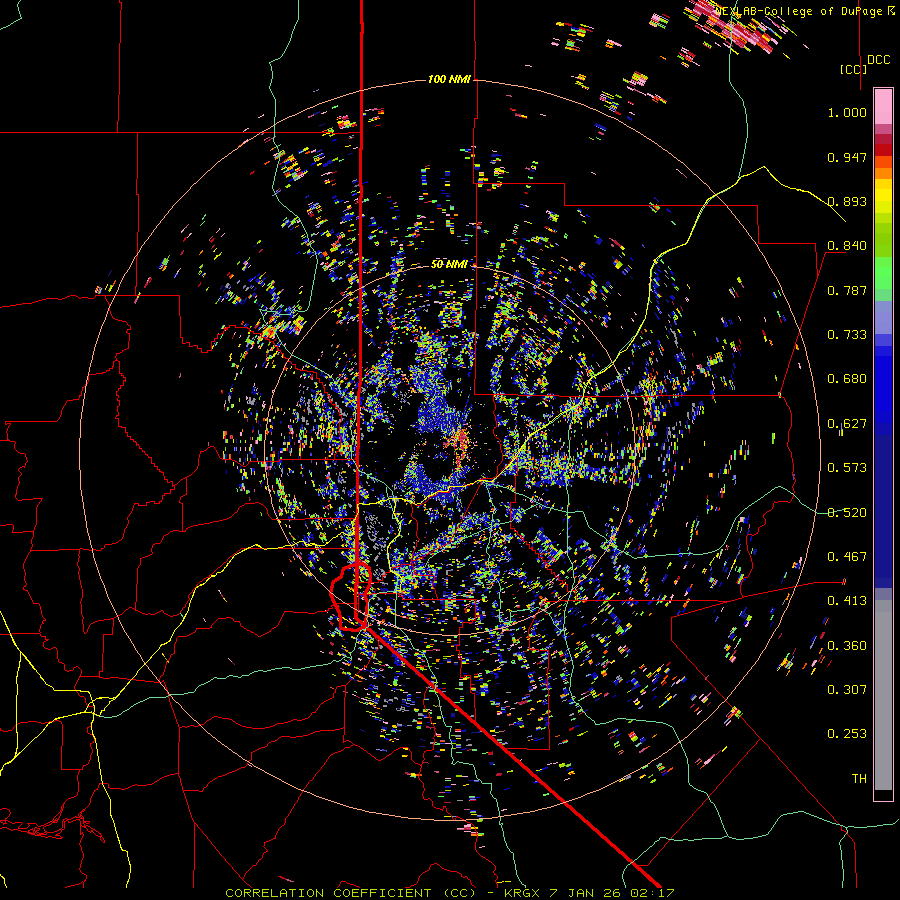Select the 0.520 scale value
The width and height of the screenshot is (900, 900).
click(x=847, y=513)
